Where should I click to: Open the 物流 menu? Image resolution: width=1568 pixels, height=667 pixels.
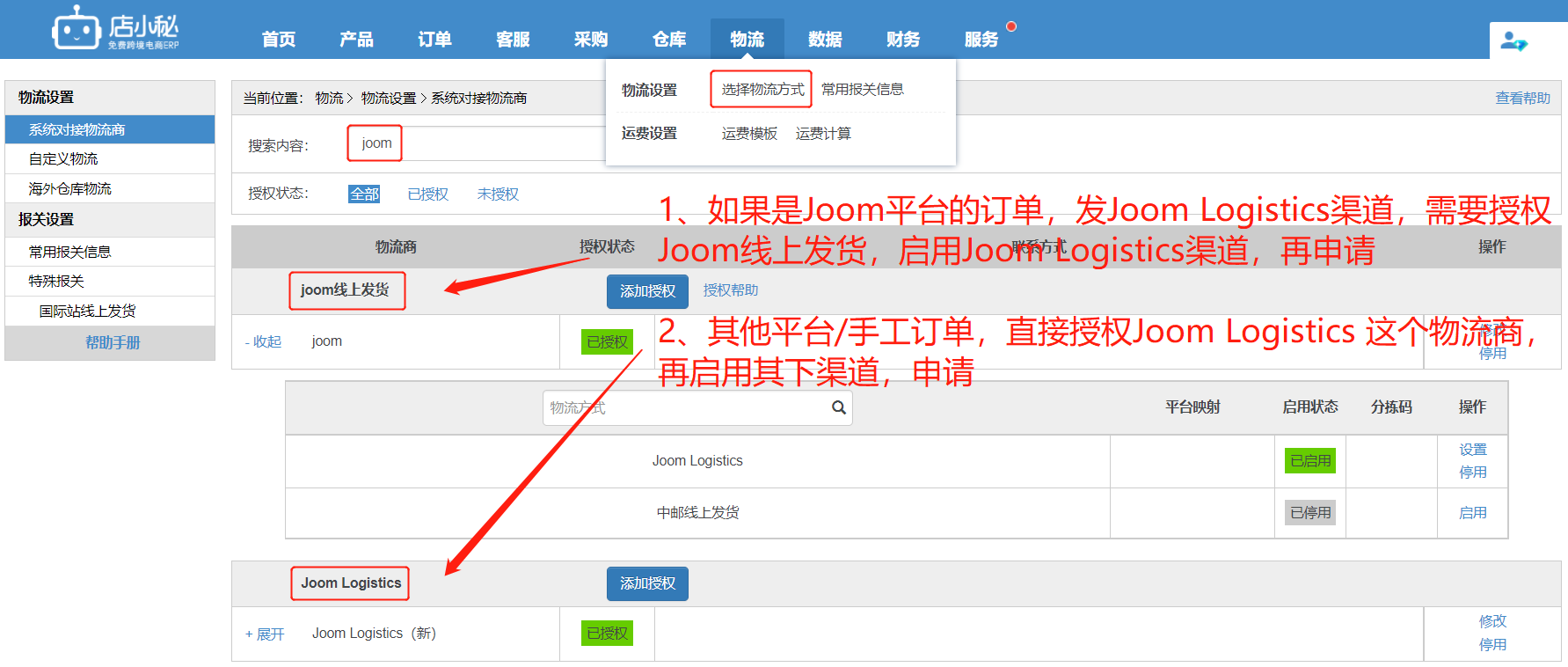(x=748, y=39)
